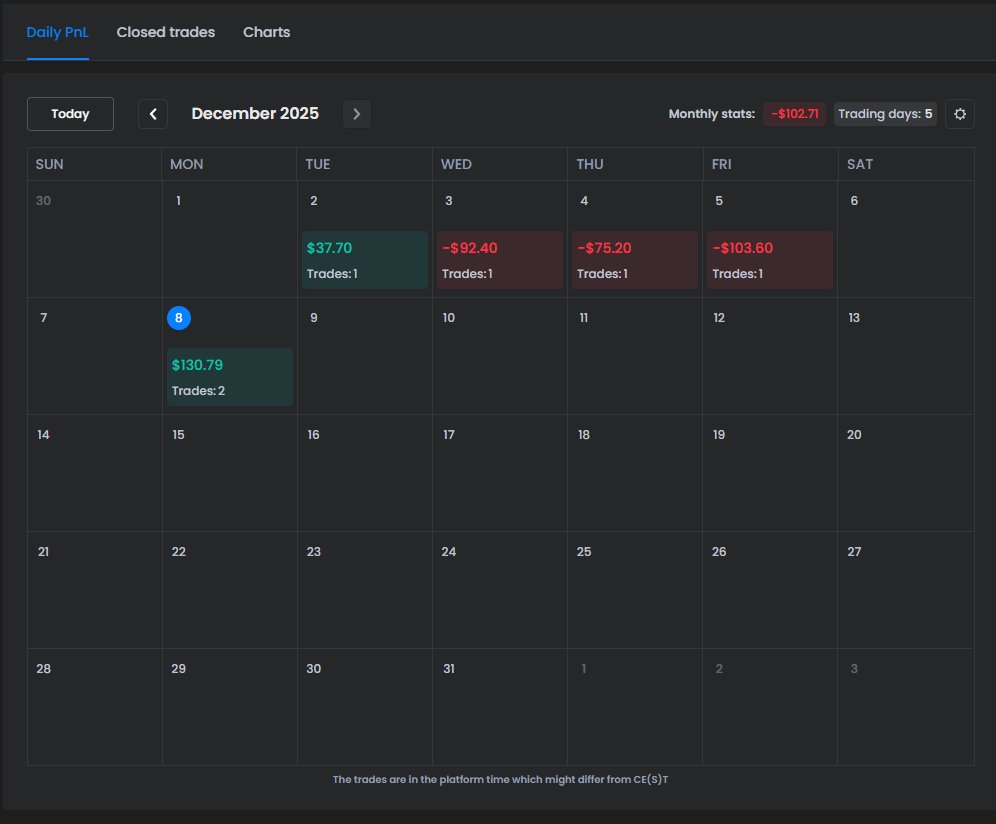Select day 29 in the calendar
This screenshot has width=996, height=824.
tap(178, 668)
